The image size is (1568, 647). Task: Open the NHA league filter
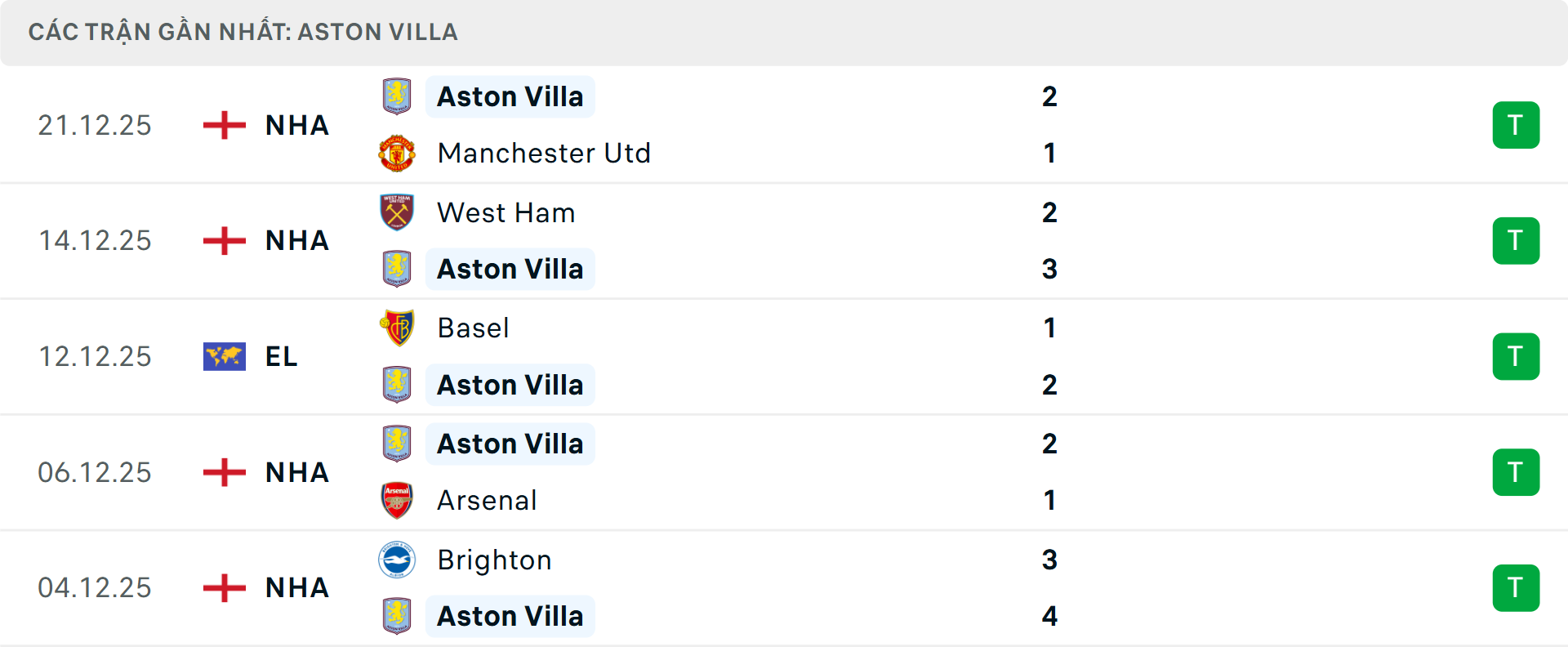tap(296, 125)
